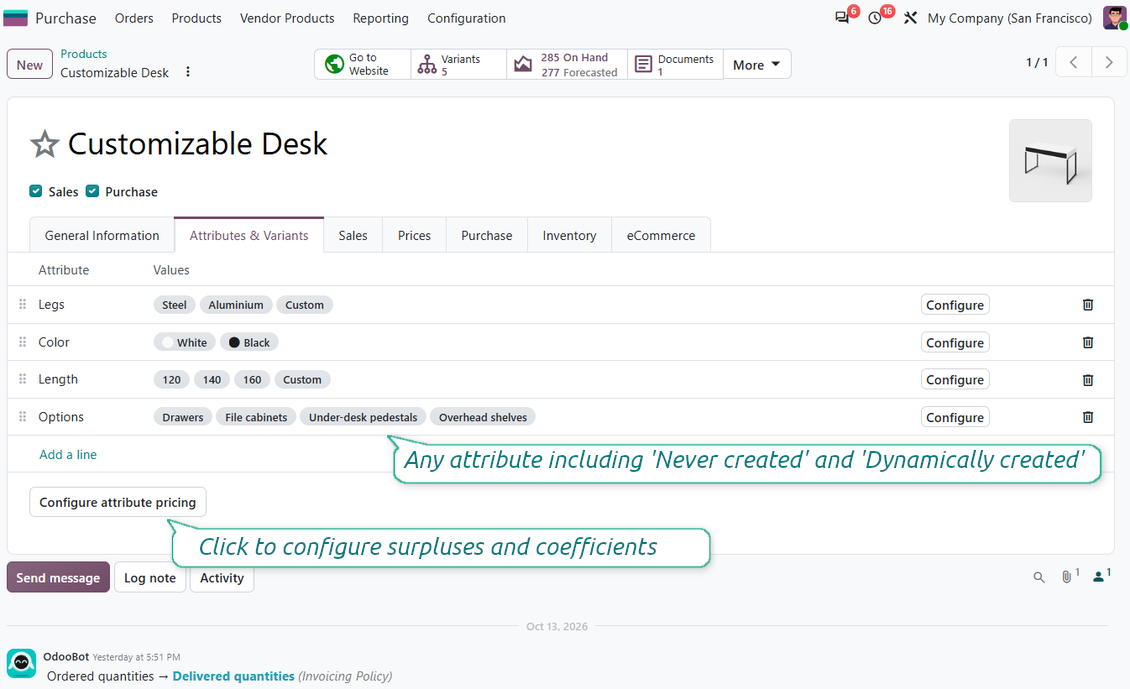
Task: Expand the More dropdown
Action: click(x=757, y=65)
